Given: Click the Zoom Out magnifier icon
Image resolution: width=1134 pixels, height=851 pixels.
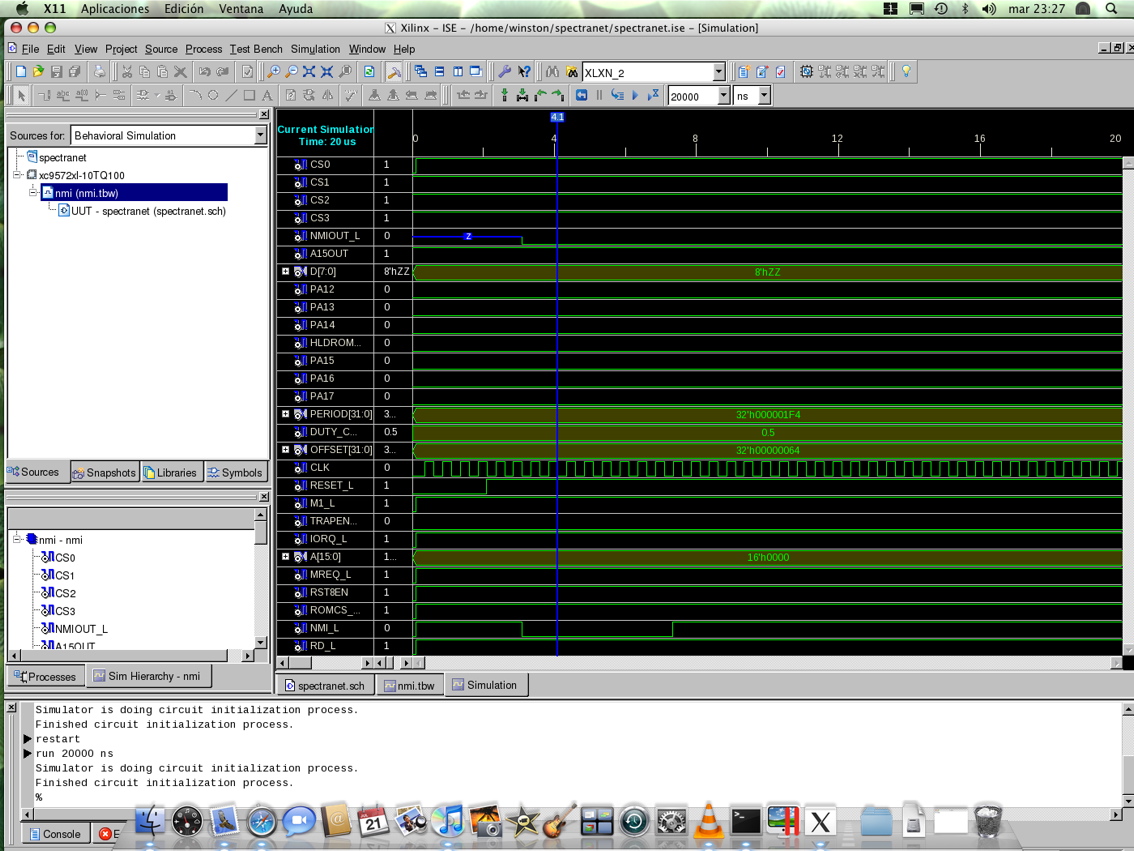Looking at the screenshot, I should 291,72.
